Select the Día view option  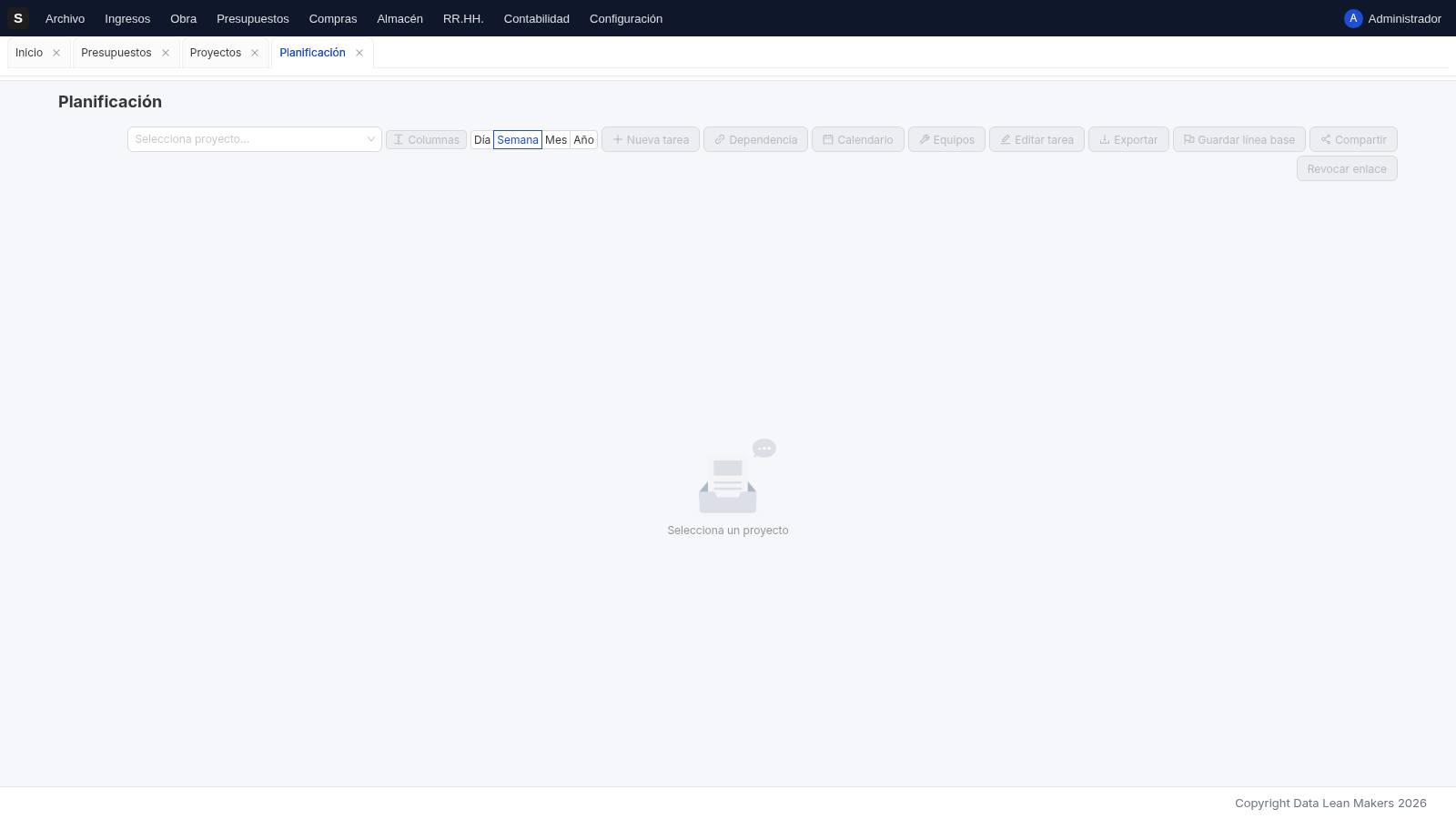pos(482,139)
